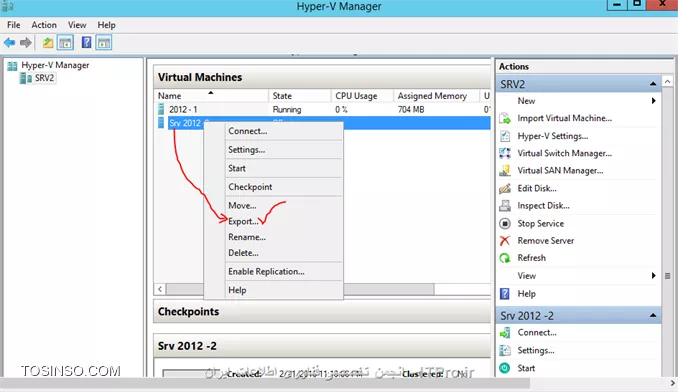Click the Actions pane scroll up arrow

(x=668, y=81)
